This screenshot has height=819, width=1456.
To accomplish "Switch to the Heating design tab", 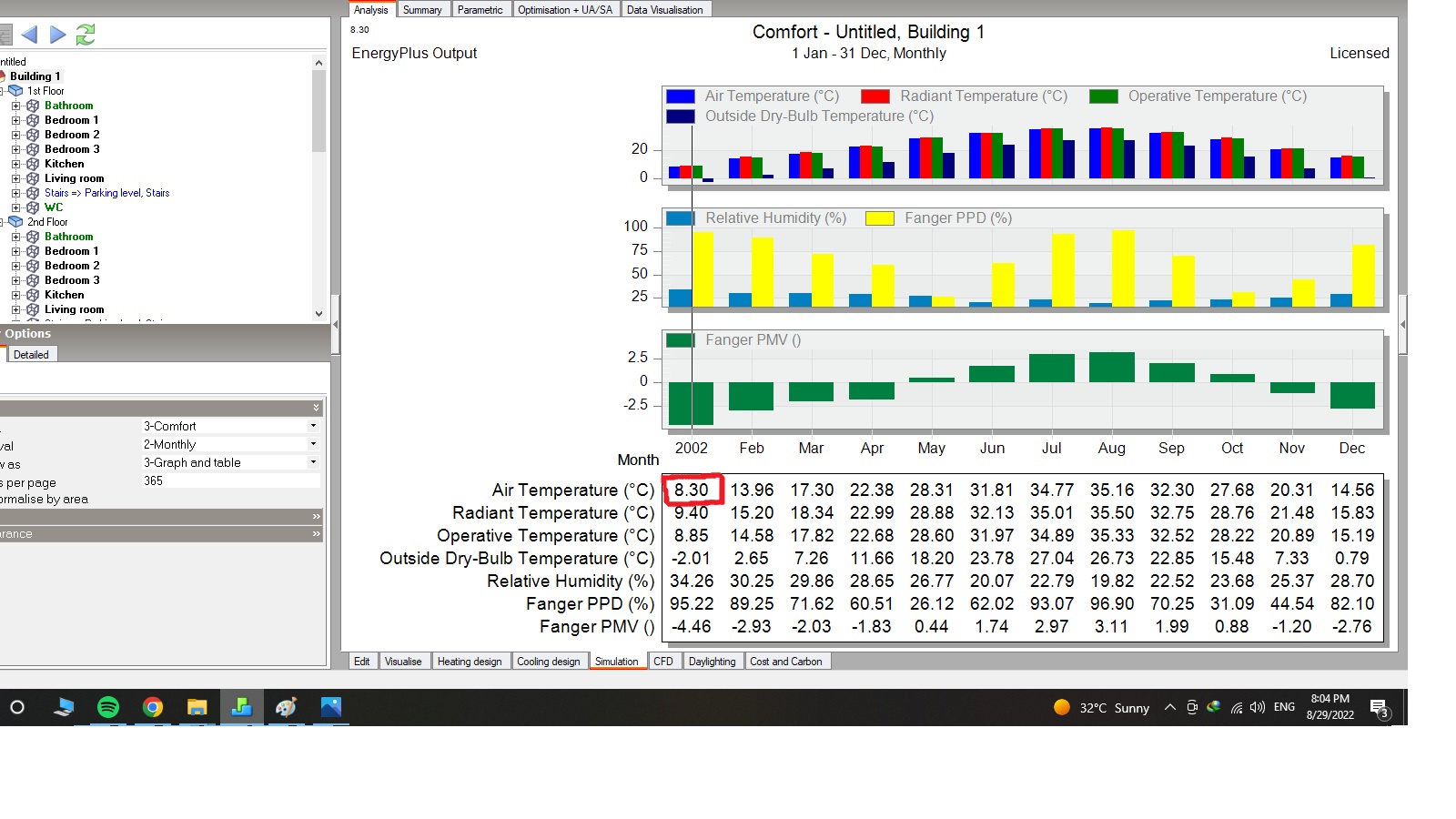I will point(470,662).
